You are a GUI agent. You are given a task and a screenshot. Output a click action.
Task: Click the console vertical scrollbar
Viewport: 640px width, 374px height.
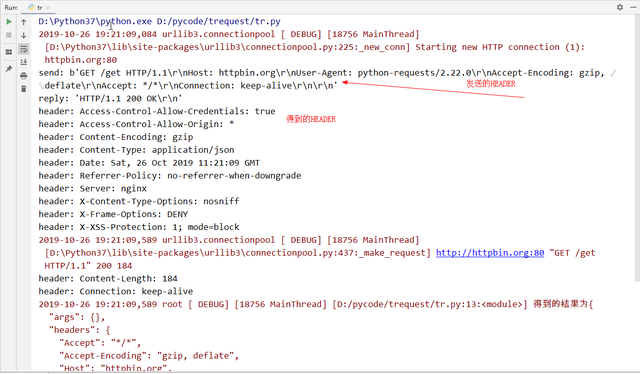[x=637, y=147]
